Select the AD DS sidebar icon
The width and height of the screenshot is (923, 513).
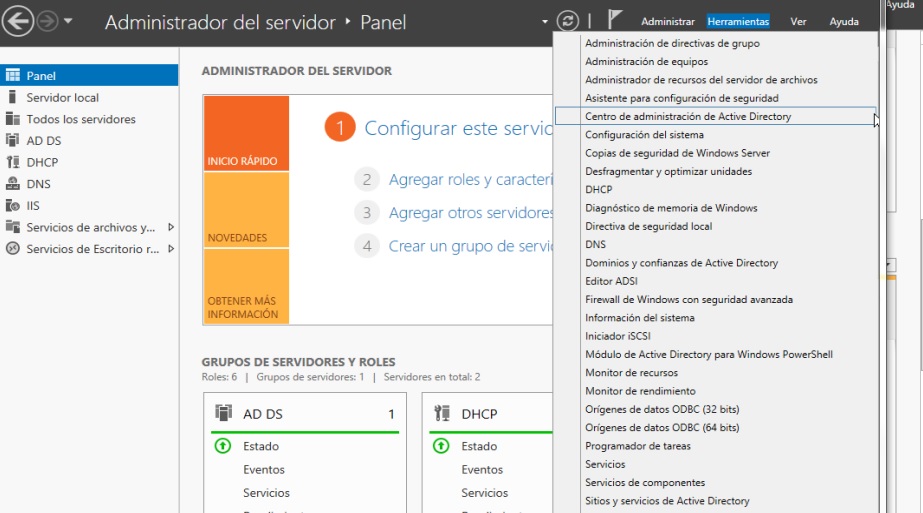point(13,141)
